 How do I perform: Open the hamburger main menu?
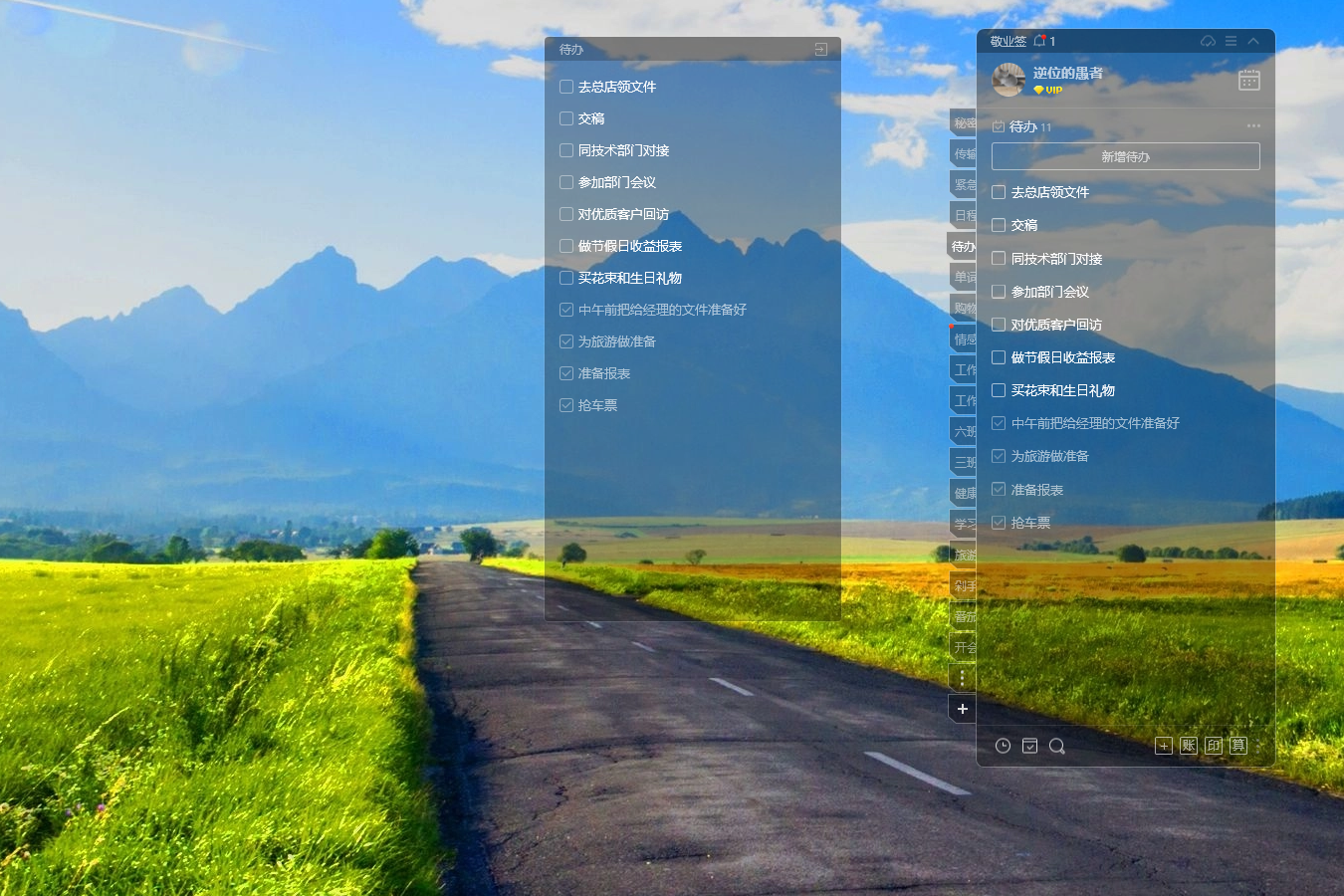coord(1231,41)
